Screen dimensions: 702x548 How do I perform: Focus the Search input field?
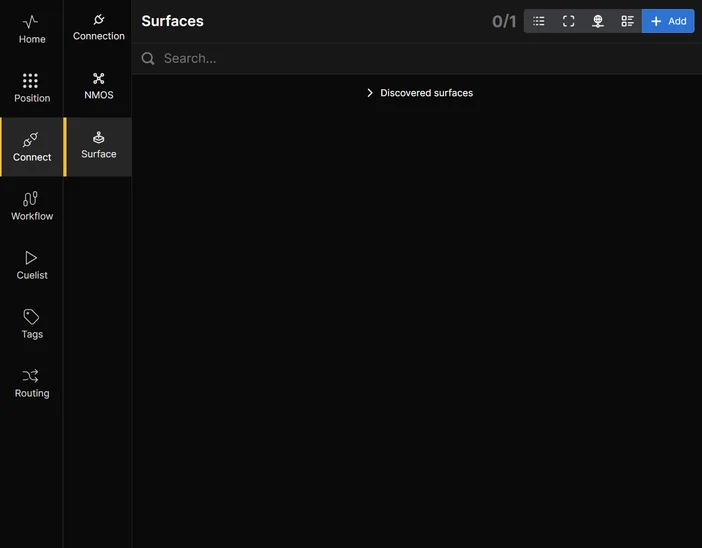tap(420, 58)
